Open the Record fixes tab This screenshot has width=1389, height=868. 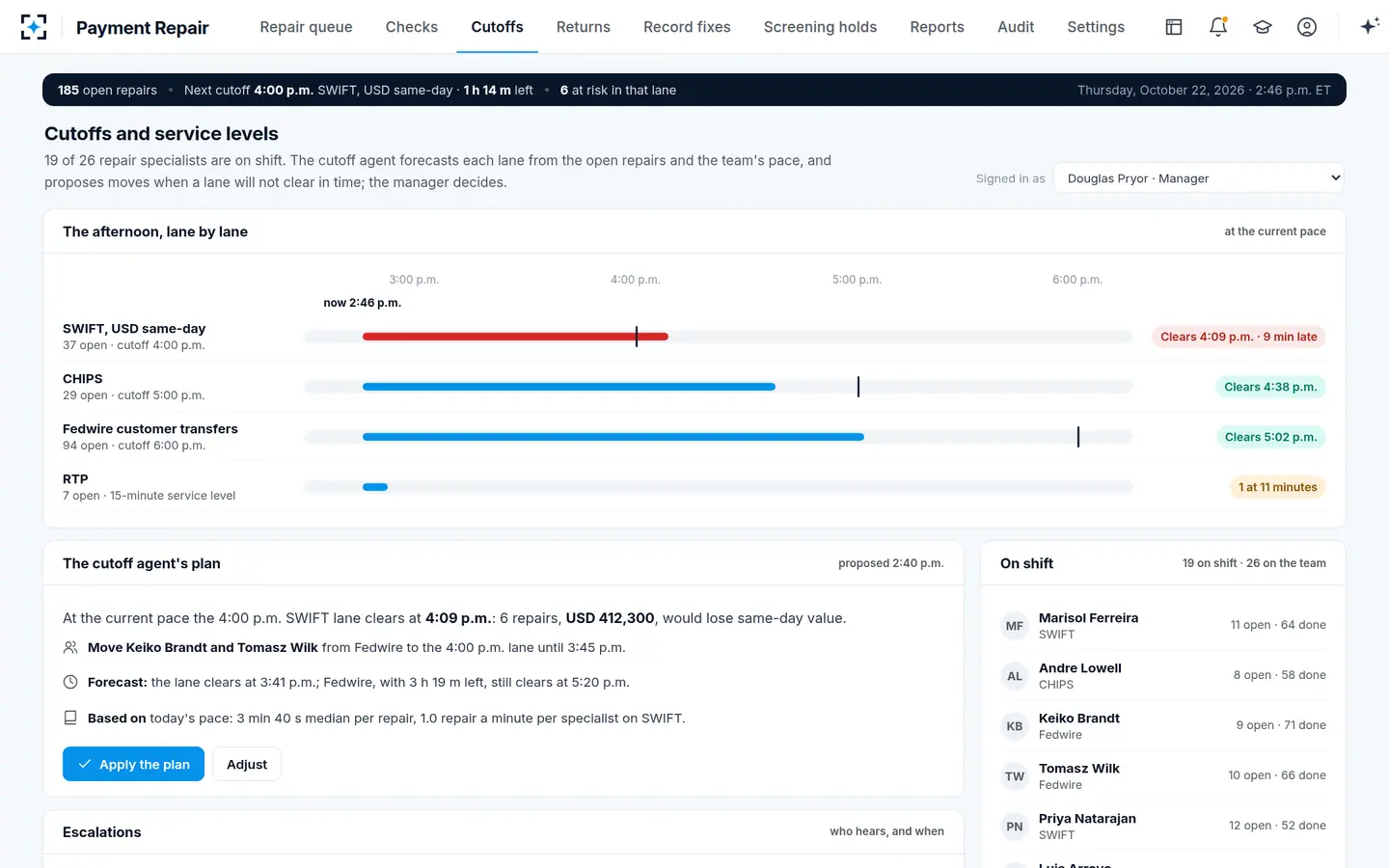point(687,27)
